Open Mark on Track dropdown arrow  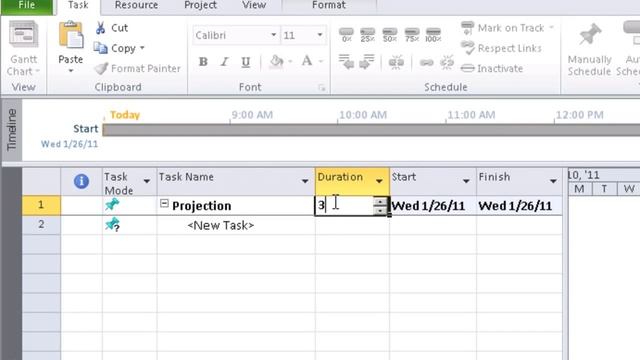pyautogui.click(x=551, y=28)
